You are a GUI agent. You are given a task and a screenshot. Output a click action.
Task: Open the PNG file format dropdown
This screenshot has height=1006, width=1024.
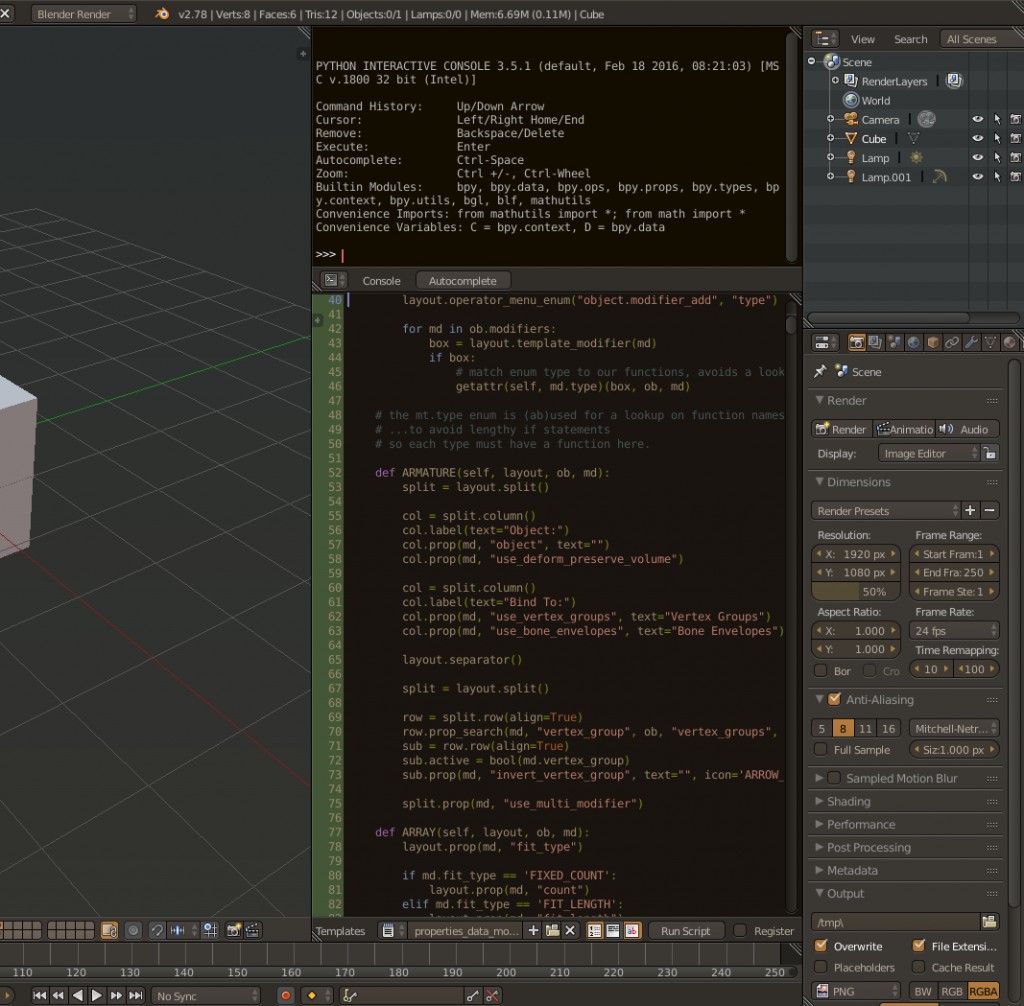click(x=855, y=990)
